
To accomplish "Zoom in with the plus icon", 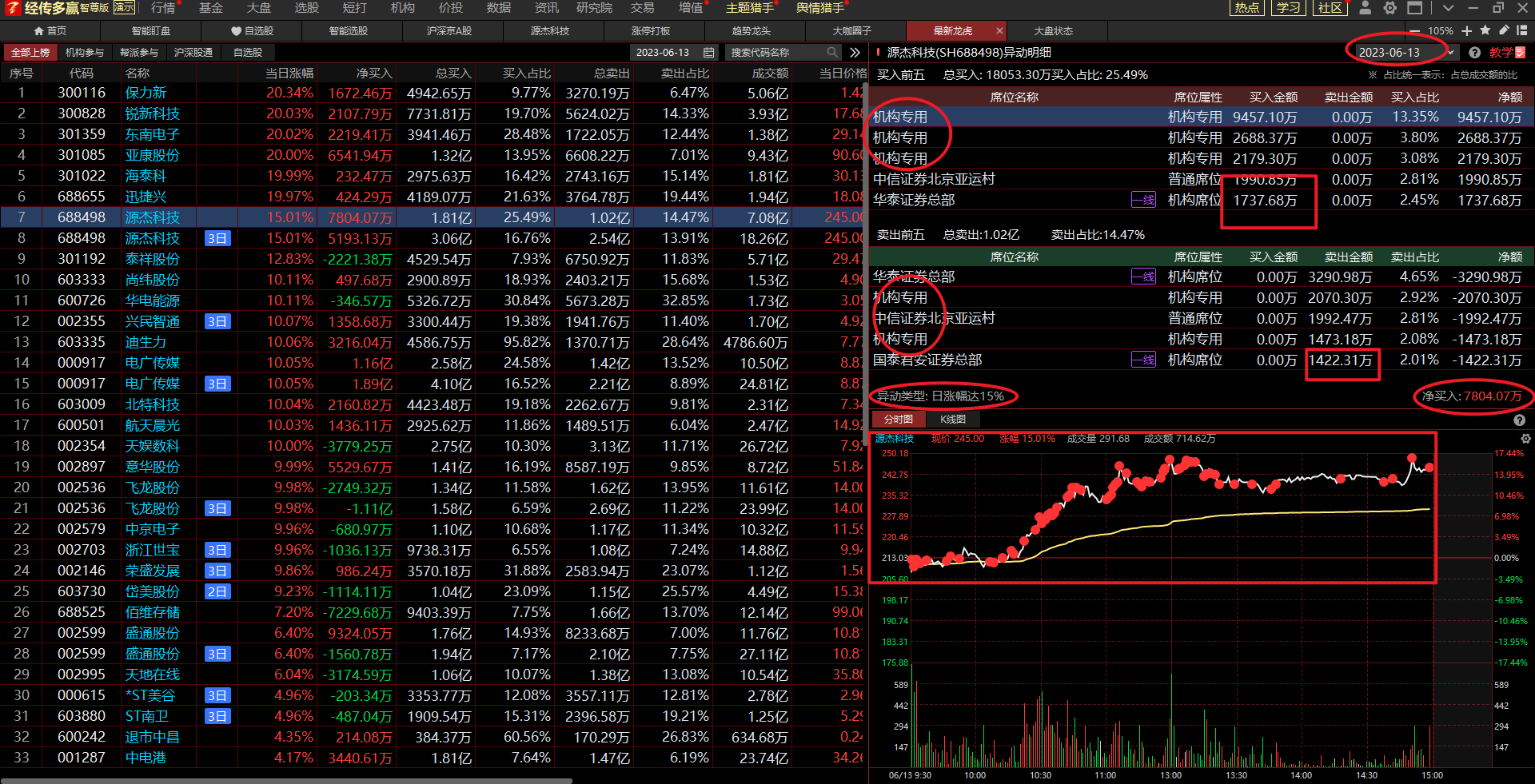I will (1466, 30).
